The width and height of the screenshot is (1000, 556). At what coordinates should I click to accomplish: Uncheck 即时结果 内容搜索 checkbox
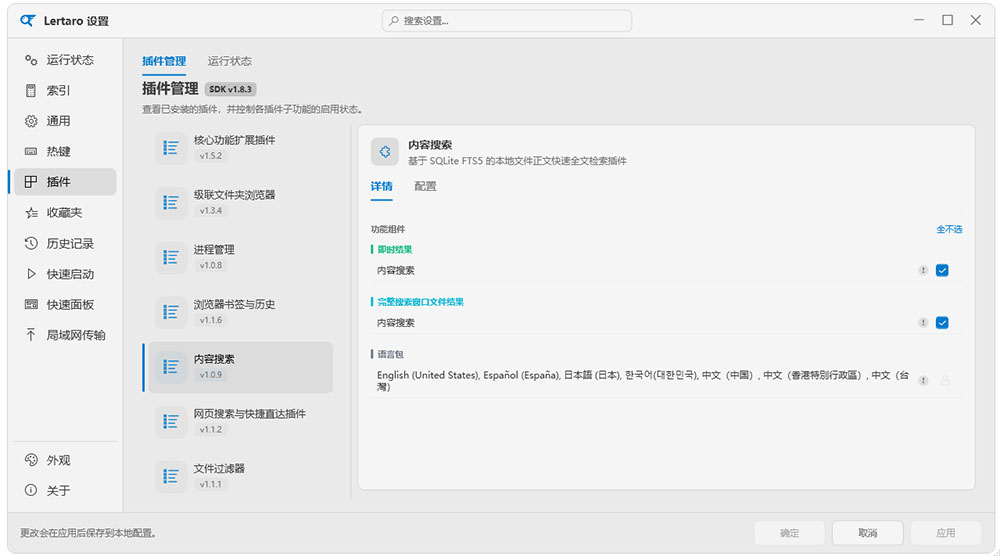pos(942,270)
